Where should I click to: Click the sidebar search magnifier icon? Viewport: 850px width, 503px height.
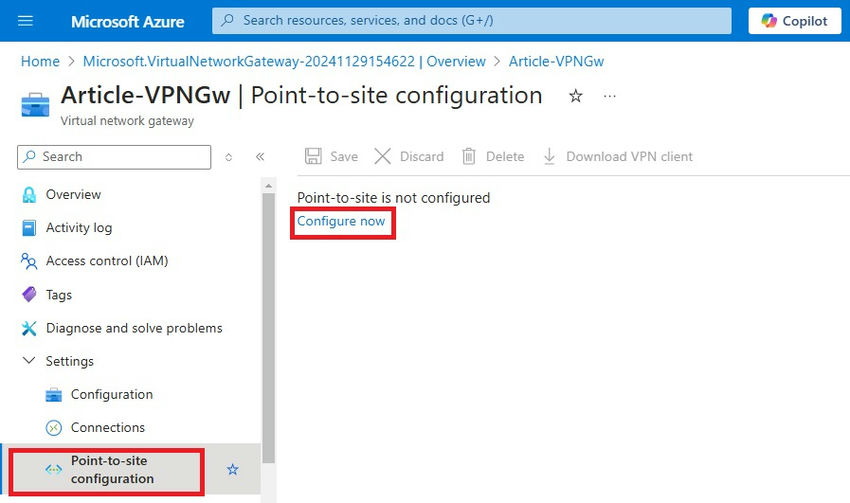(30, 157)
